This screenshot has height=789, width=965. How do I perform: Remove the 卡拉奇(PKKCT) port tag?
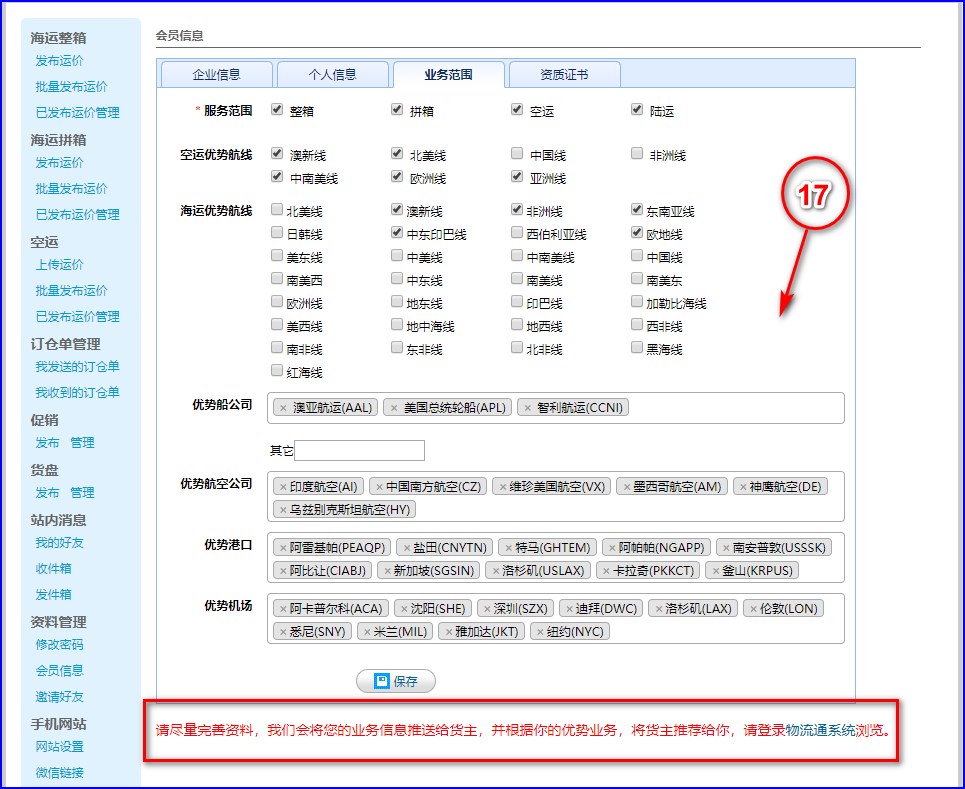pyautogui.click(x=606, y=571)
